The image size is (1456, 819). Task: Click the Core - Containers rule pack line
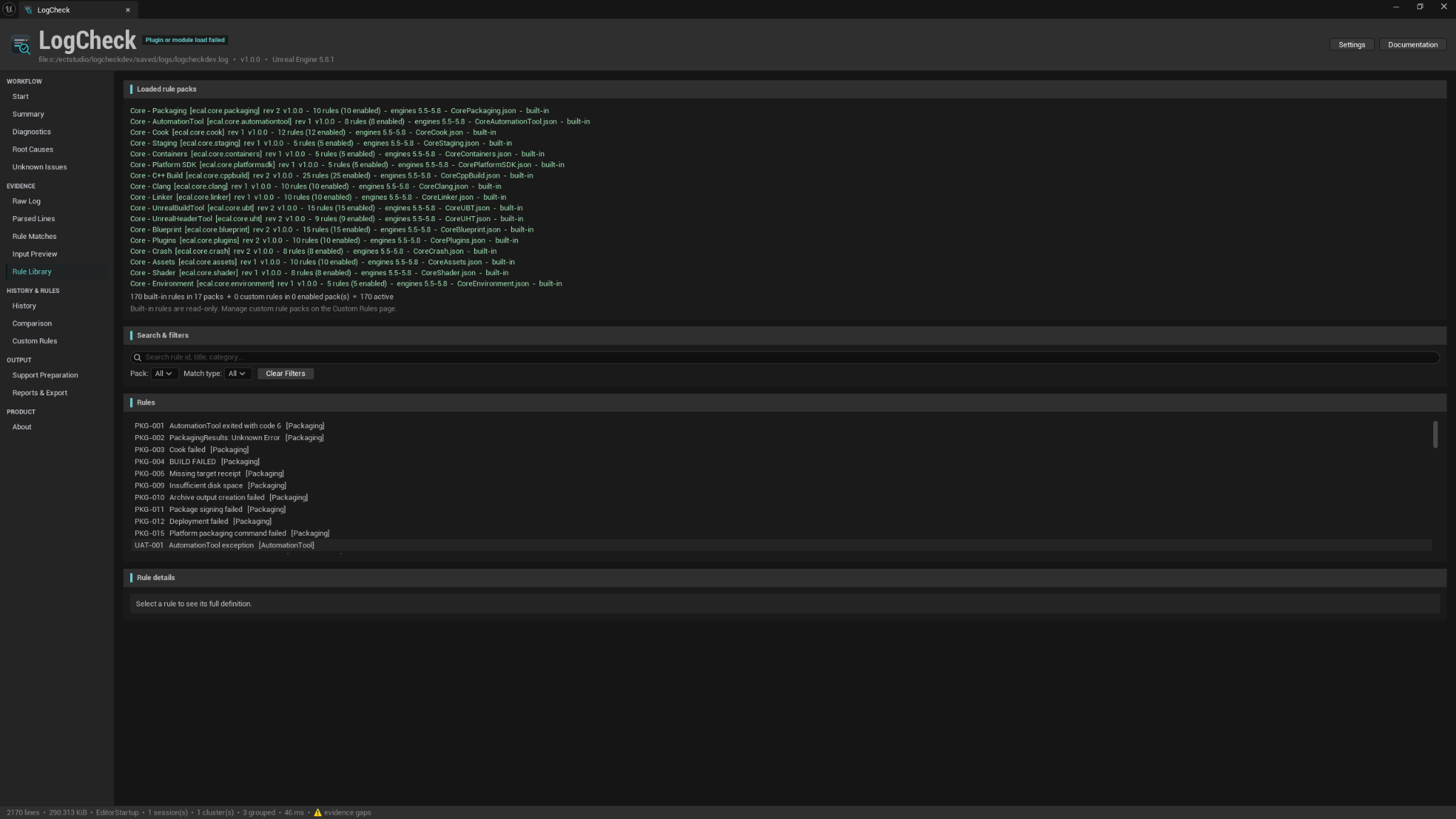coord(337,154)
